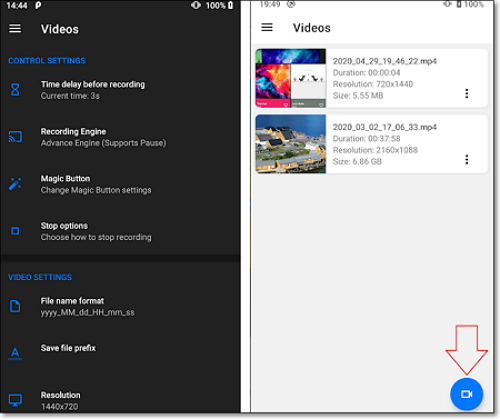Click the file name format document icon
The width and height of the screenshot is (500, 419).
pos(15,306)
